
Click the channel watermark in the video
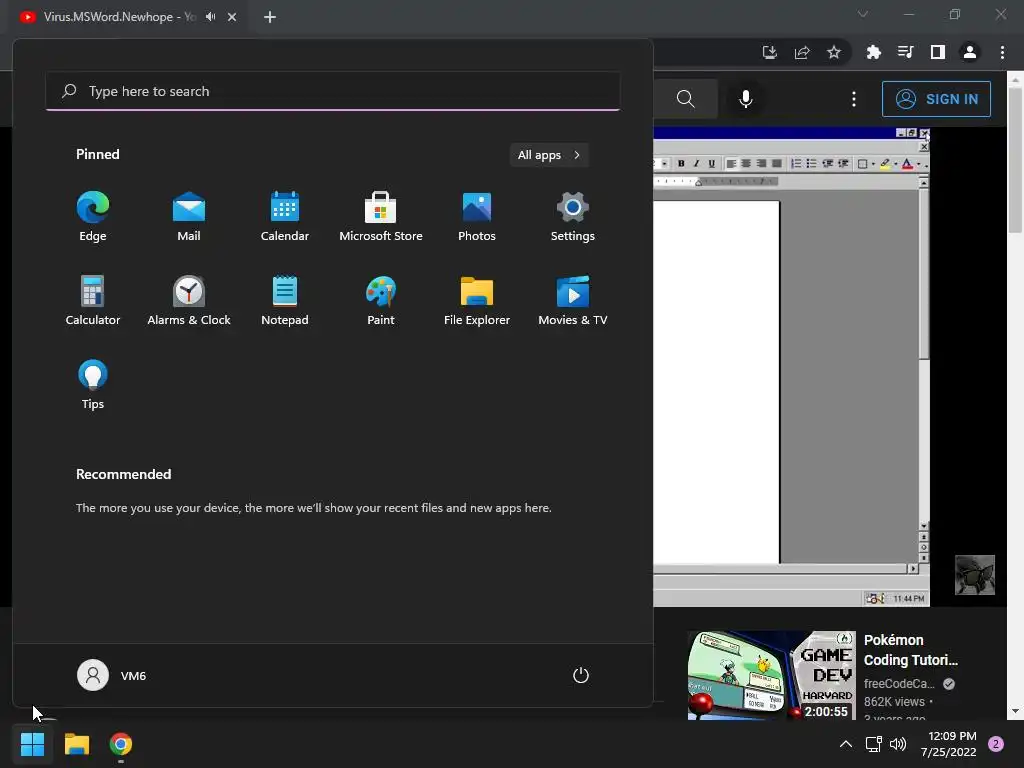pos(974,575)
